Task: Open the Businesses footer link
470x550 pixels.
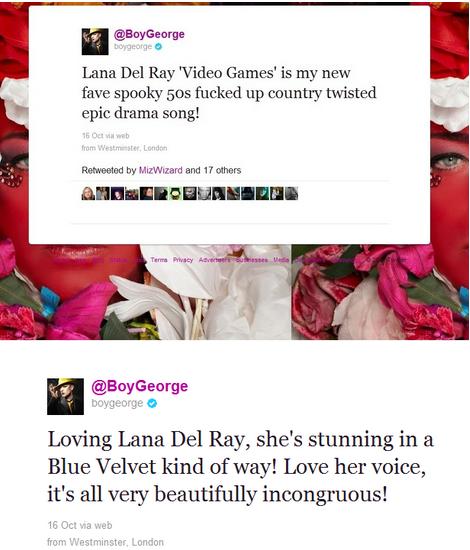Action: click(x=251, y=260)
